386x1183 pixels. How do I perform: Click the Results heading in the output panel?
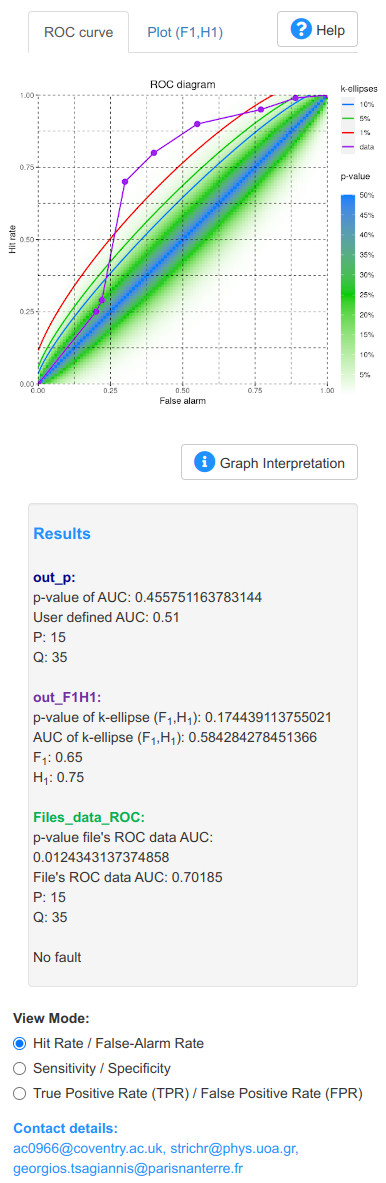62,533
